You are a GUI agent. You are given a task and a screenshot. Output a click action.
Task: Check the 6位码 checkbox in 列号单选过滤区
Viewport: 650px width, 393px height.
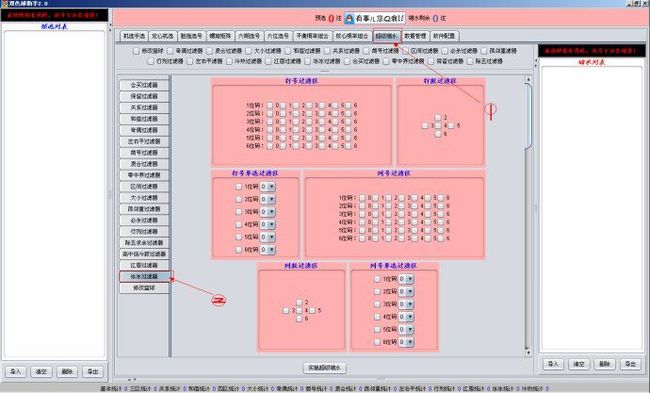[x=377, y=342]
